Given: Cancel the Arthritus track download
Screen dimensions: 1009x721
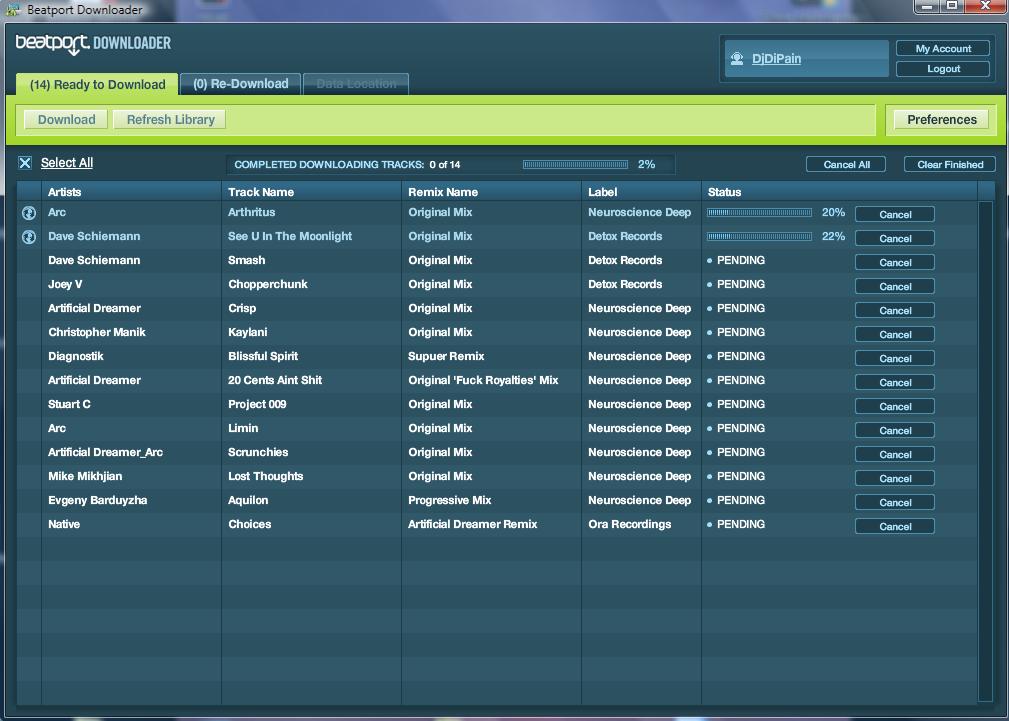Looking at the screenshot, I should pos(894,214).
